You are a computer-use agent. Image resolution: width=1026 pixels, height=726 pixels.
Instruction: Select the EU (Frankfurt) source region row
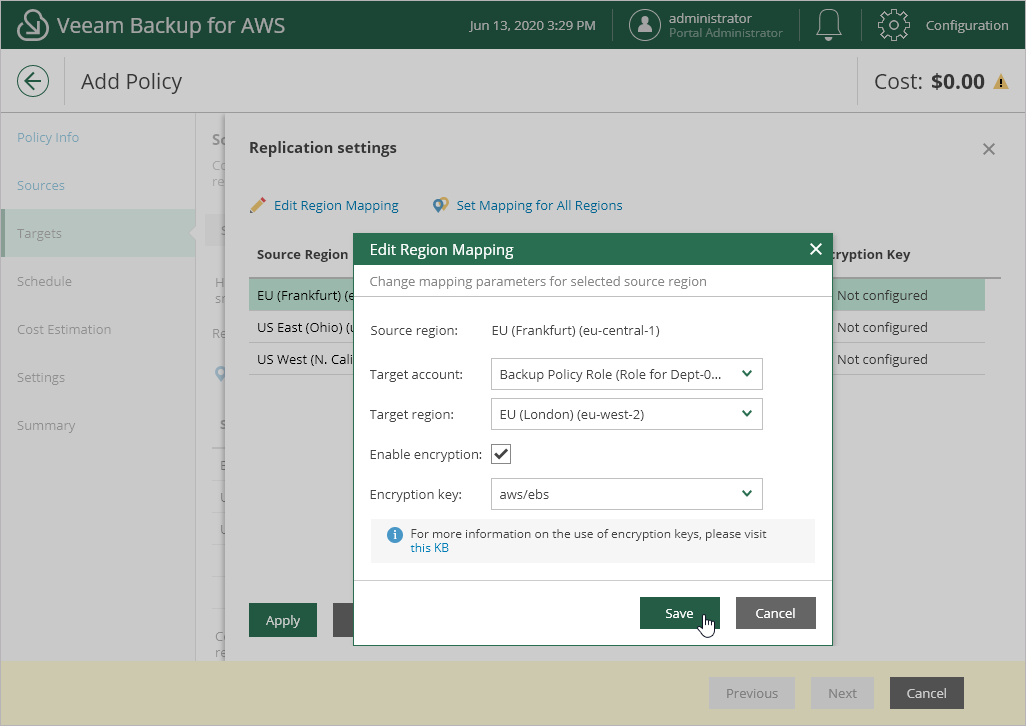click(x=301, y=295)
